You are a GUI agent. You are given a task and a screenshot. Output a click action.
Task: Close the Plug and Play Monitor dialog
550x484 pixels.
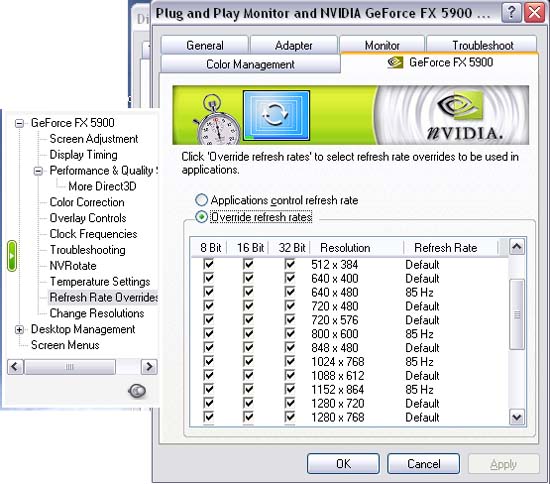tap(534, 13)
